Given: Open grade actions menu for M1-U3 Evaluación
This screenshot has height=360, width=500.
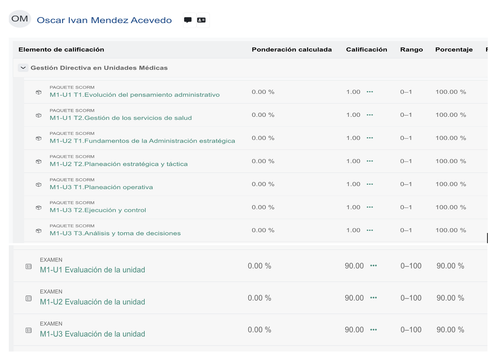Looking at the screenshot, I should click(x=373, y=330).
